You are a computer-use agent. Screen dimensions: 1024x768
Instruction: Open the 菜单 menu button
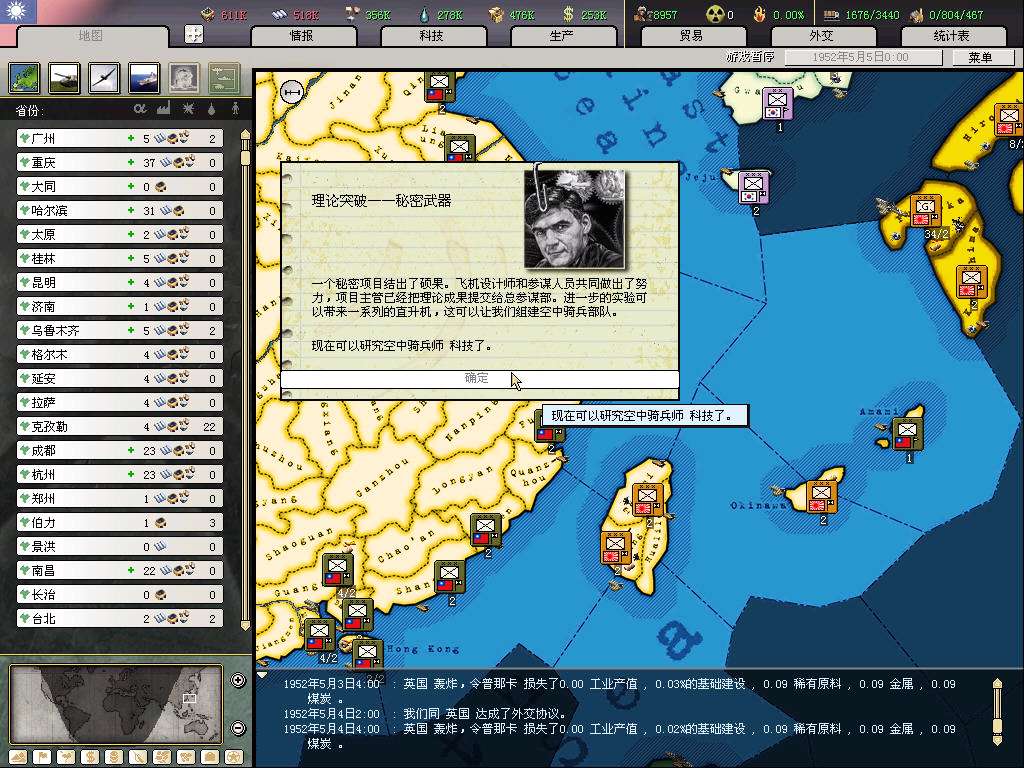tap(979, 58)
